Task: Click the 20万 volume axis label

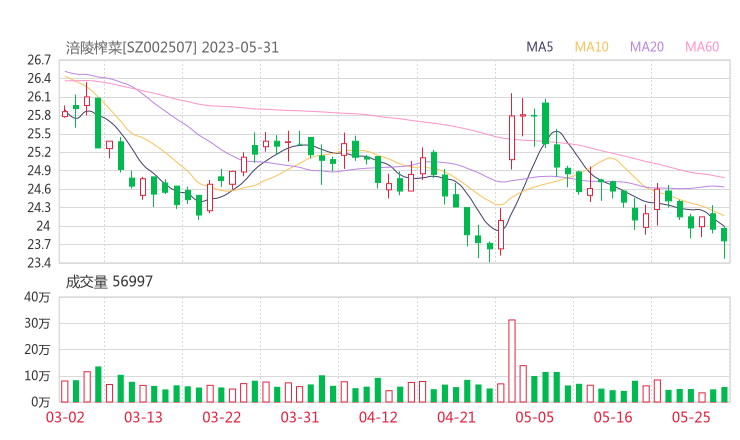Action: [37, 349]
